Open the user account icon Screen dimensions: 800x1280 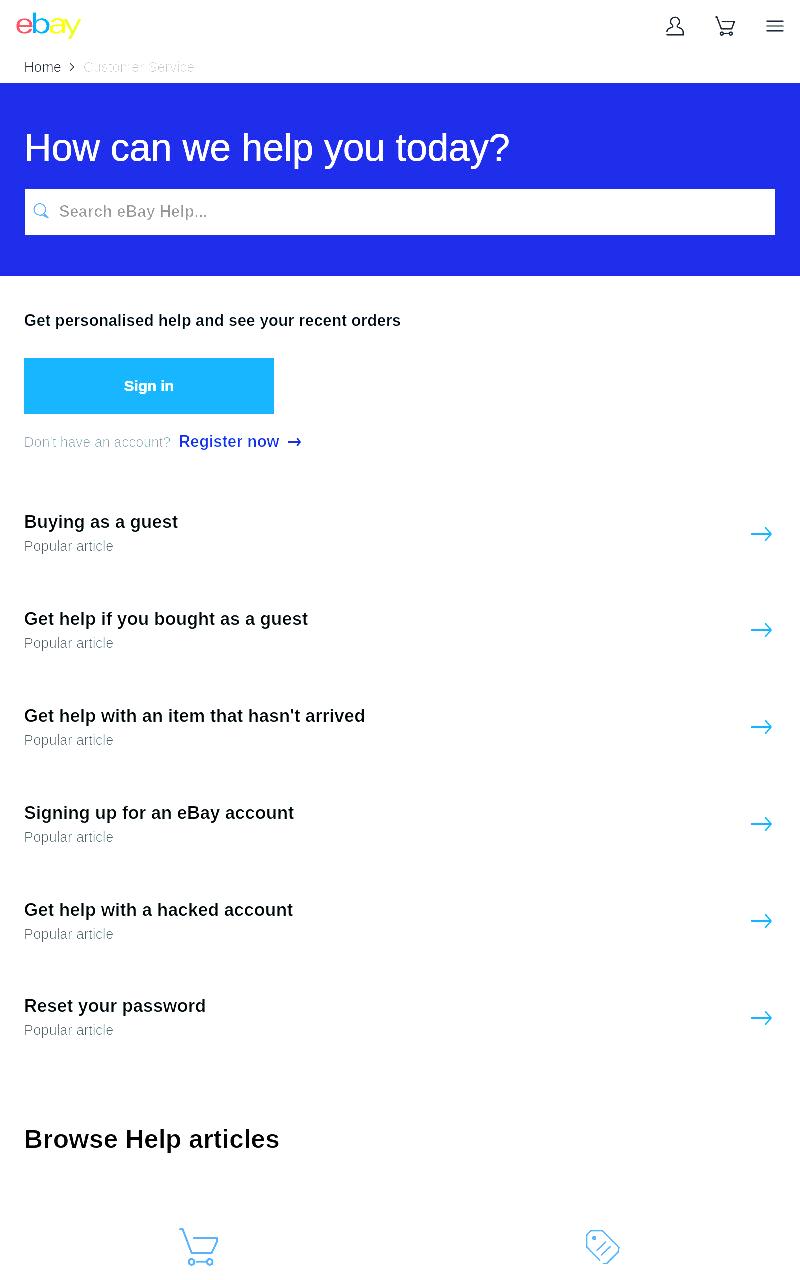(675, 26)
